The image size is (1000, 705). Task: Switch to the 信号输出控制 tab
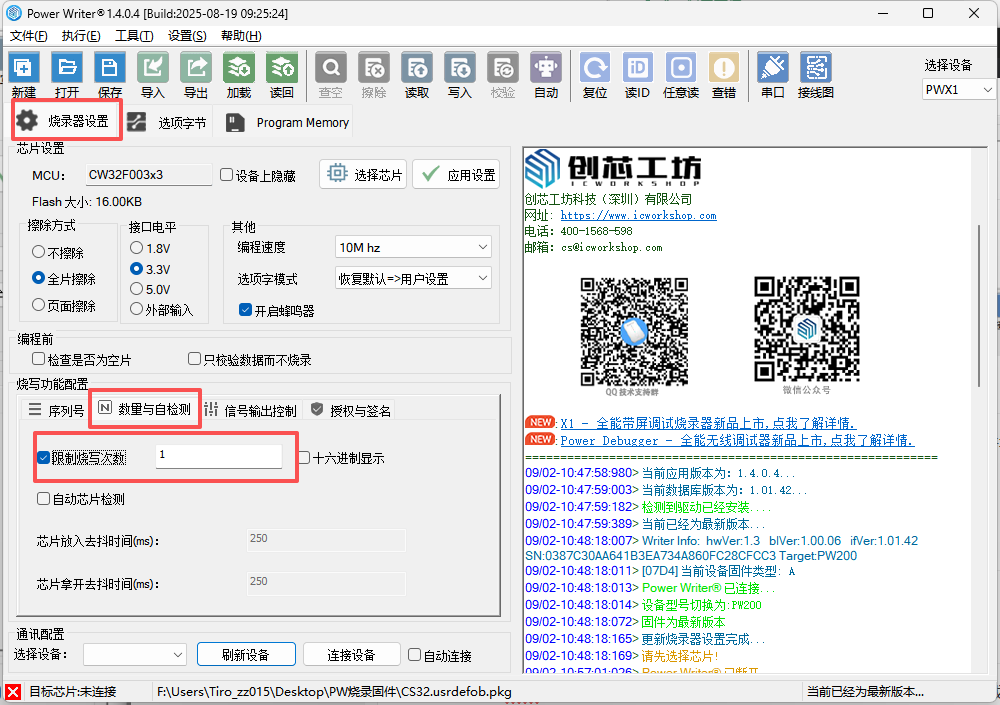point(251,410)
